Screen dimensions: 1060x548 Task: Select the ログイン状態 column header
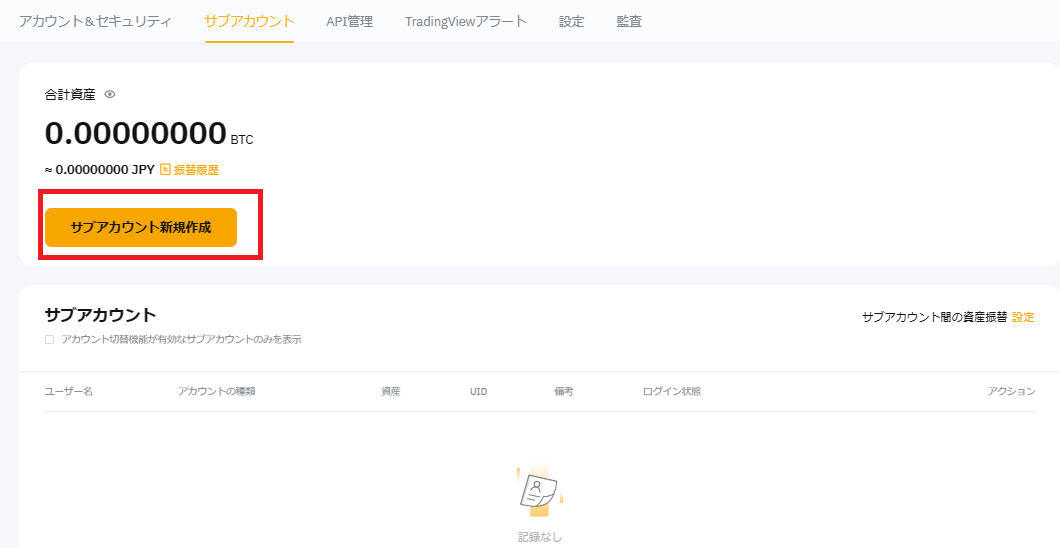(x=671, y=391)
